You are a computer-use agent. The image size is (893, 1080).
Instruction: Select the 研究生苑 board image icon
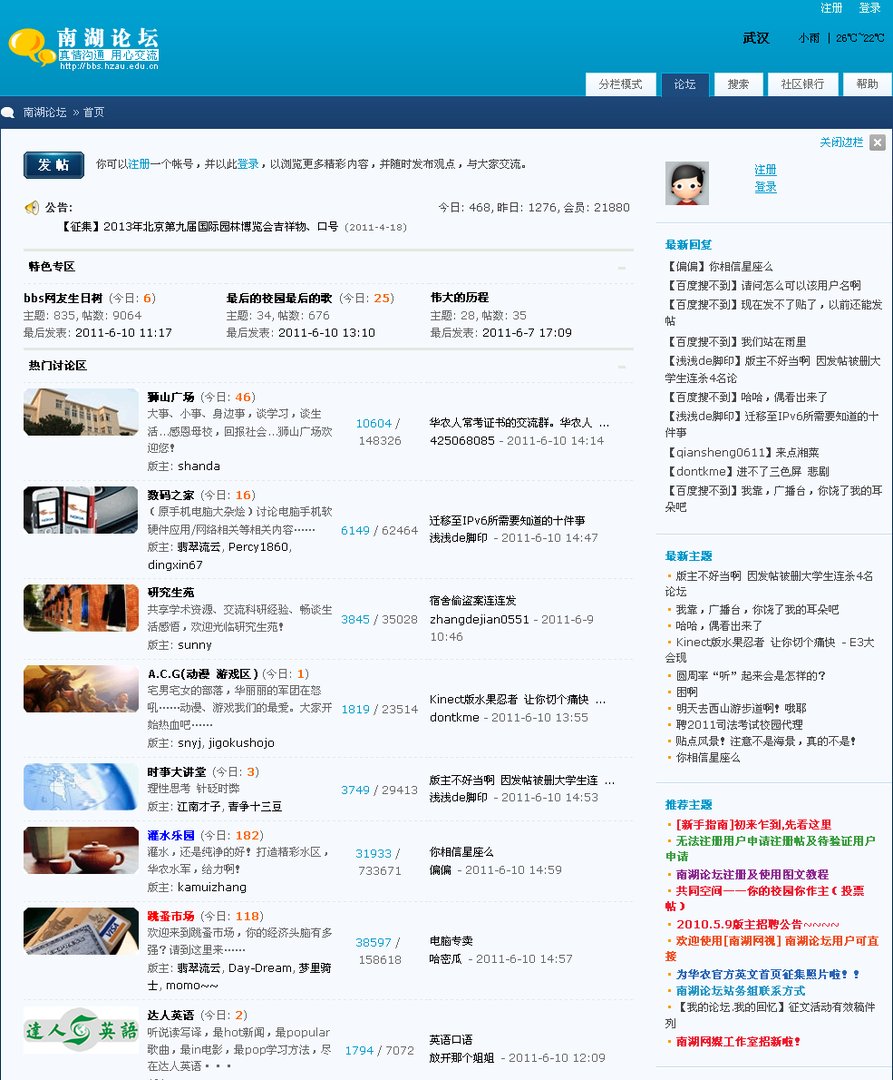point(80,608)
